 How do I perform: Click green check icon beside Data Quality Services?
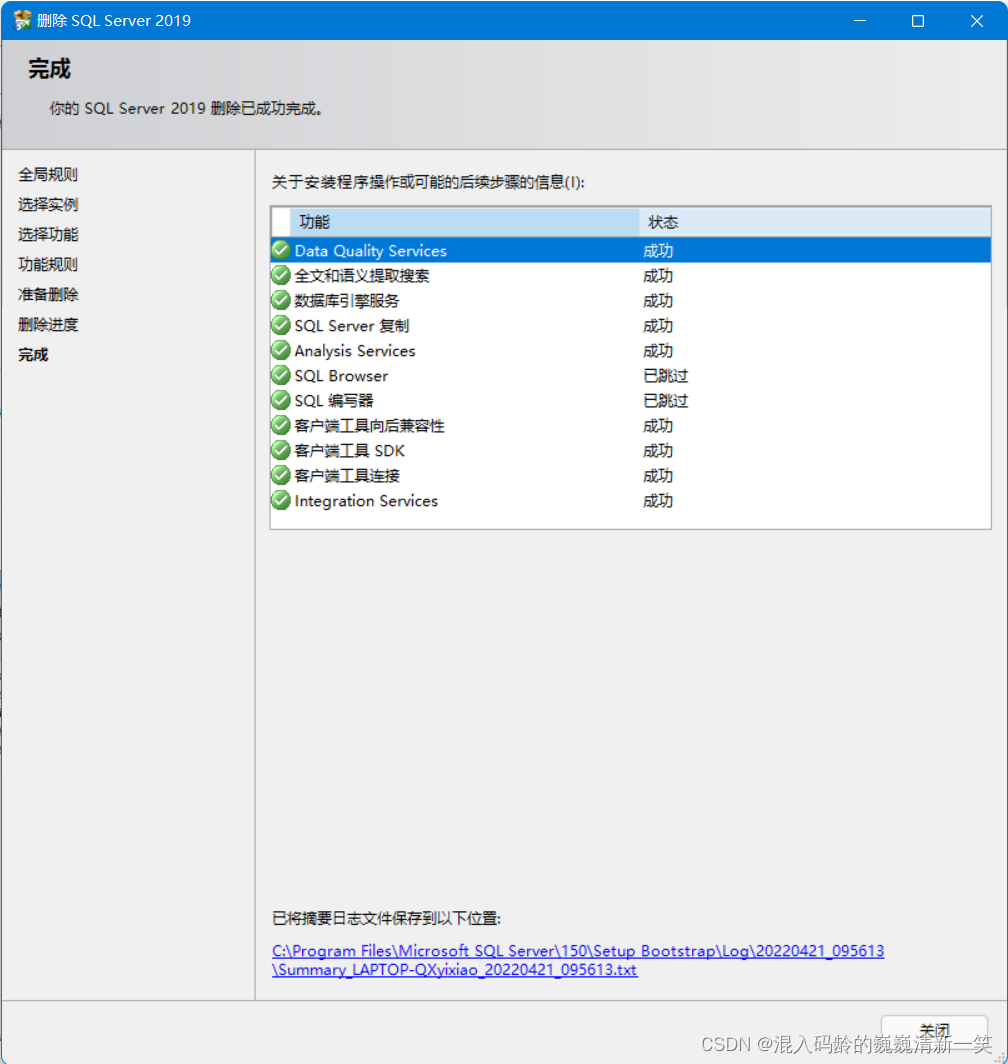tap(280, 250)
